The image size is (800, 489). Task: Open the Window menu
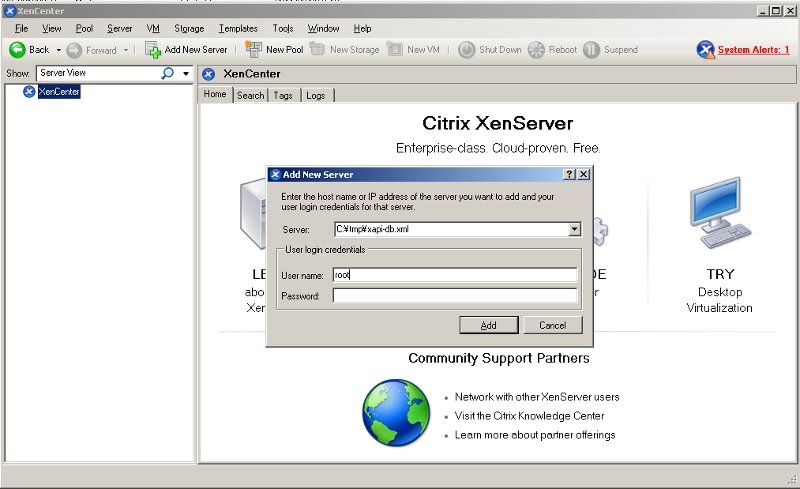pos(323,29)
